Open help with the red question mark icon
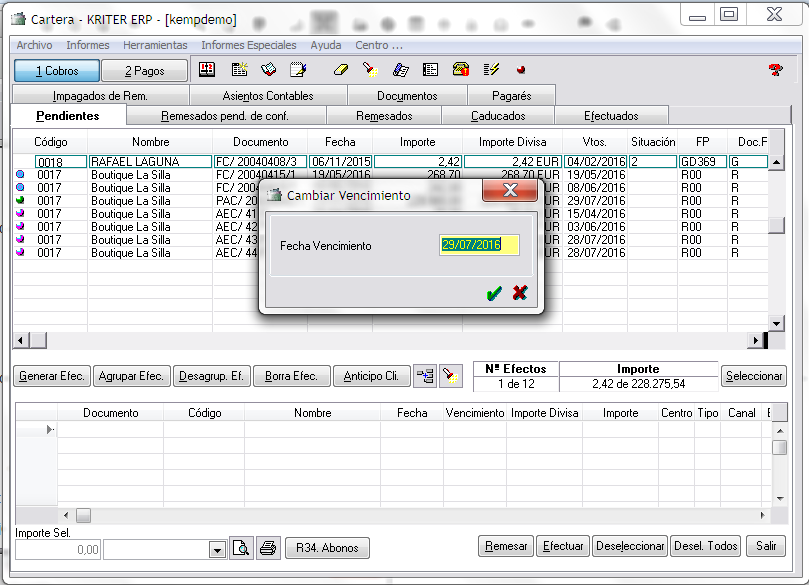 (x=775, y=70)
